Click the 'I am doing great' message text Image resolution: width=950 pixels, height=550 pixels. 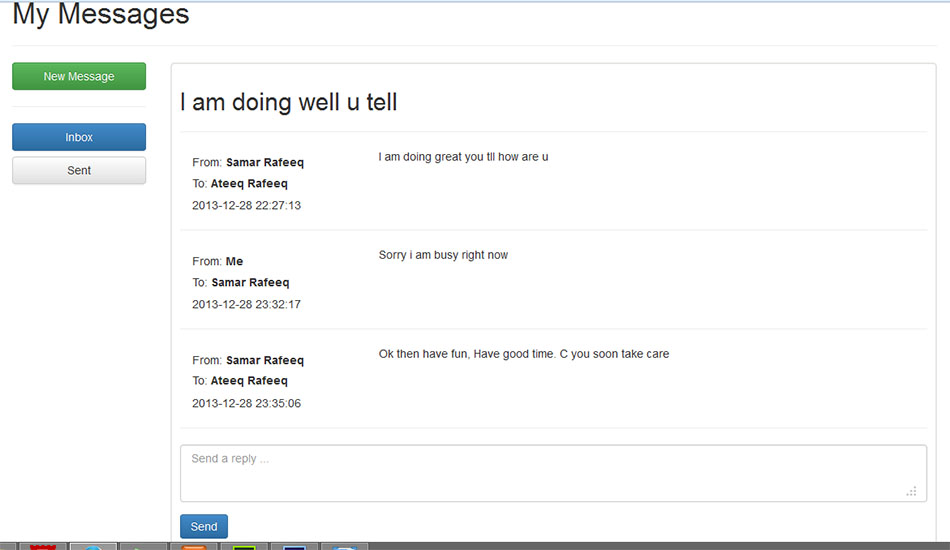click(x=463, y=157)
